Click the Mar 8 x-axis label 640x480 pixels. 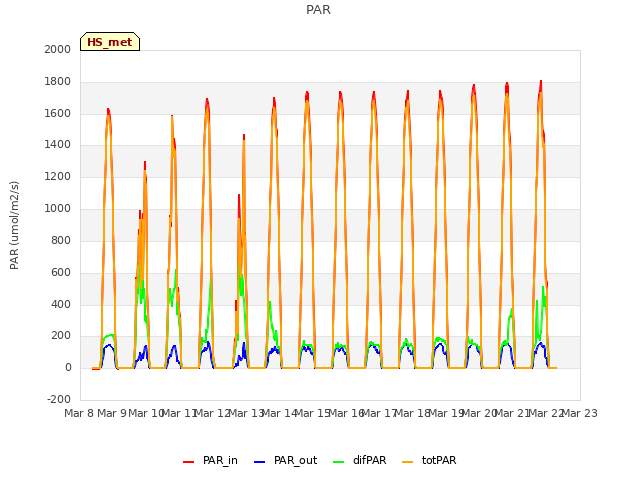pos(79,413)
